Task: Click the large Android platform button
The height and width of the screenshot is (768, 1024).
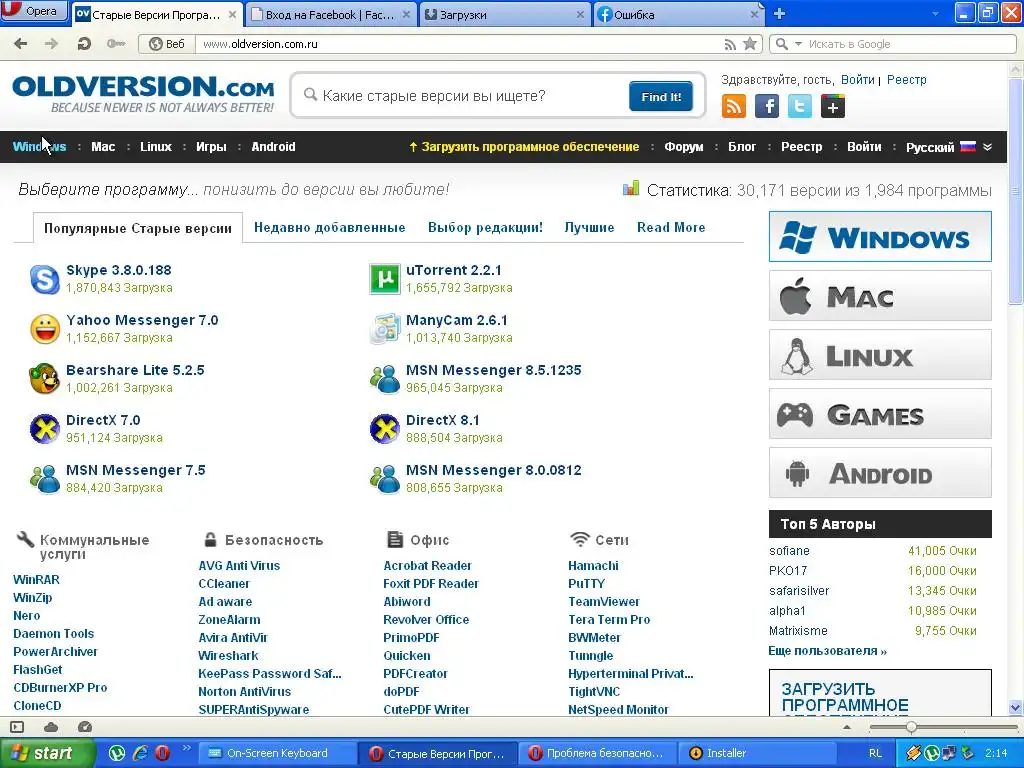Action: click(880, 473)
